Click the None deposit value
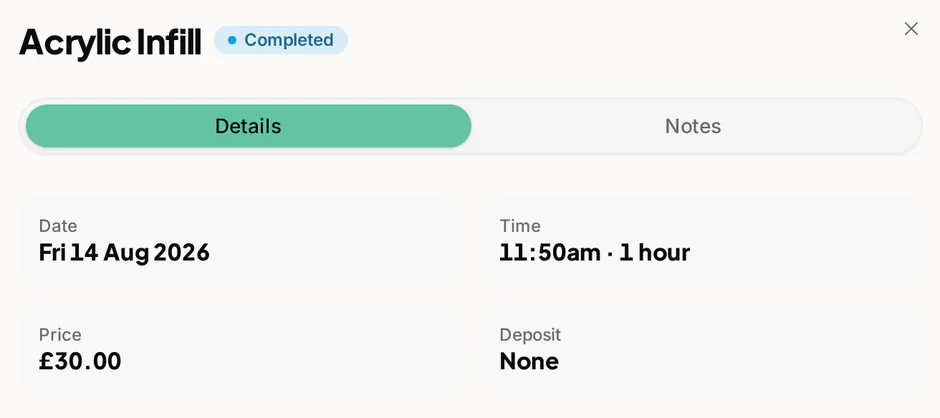Viewport: 940px width, 418px height. (529, 361)
